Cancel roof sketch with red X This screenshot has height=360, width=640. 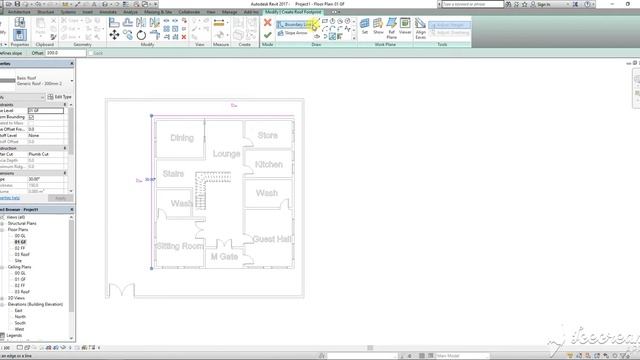pos(267,22)
